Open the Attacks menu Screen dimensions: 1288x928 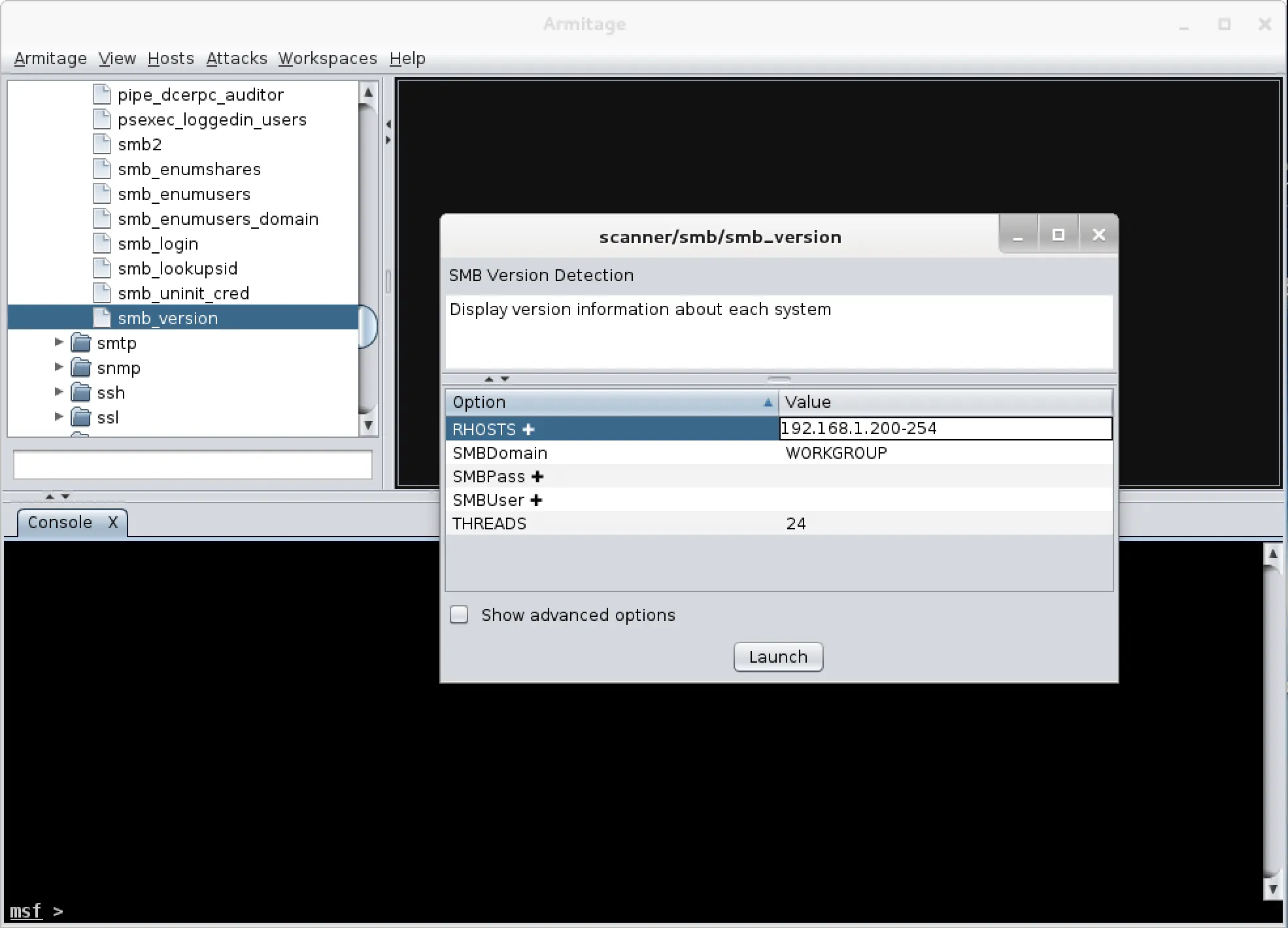pos(236,59)
